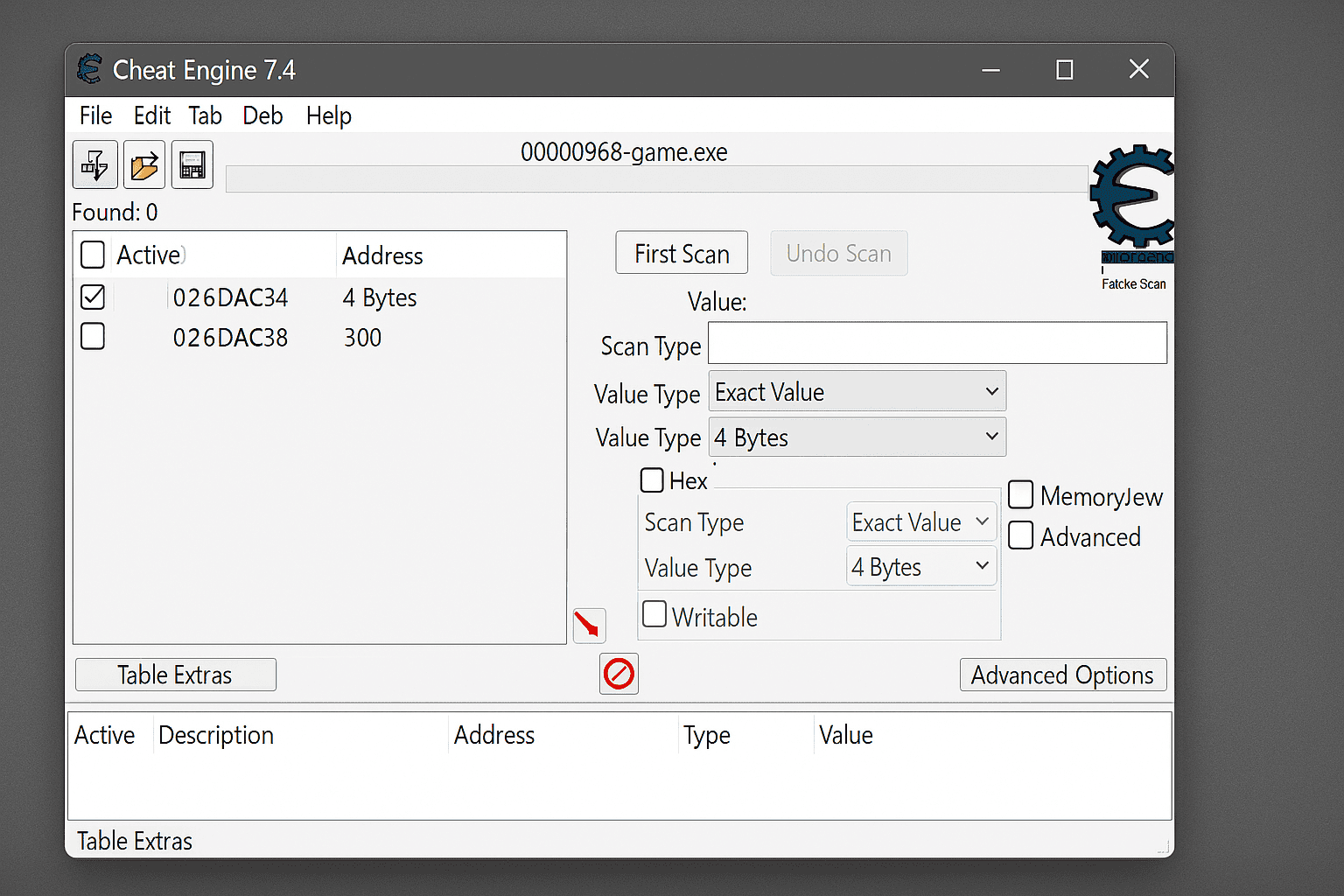Click the value 300 in results

(362, 338)
